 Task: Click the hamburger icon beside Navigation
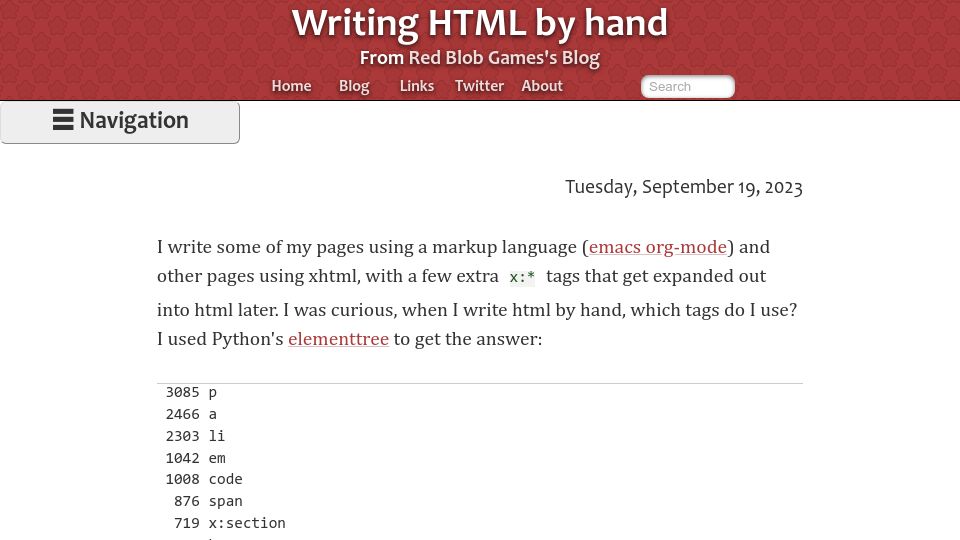point(63,120)
